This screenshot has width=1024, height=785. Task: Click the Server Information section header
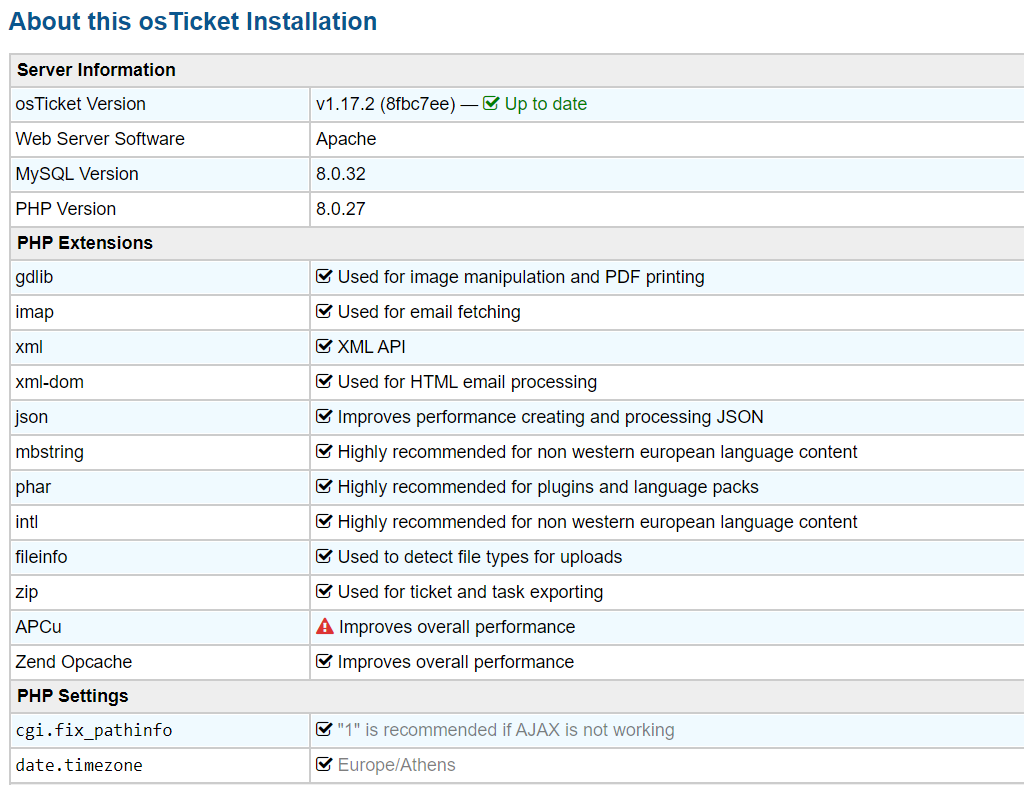click(x=96, y=70)
